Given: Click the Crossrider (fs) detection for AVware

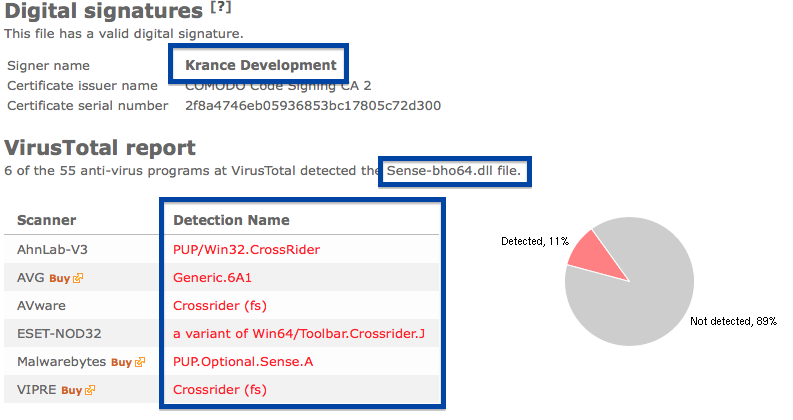Looking at the screenshot, I should (220, 306).
